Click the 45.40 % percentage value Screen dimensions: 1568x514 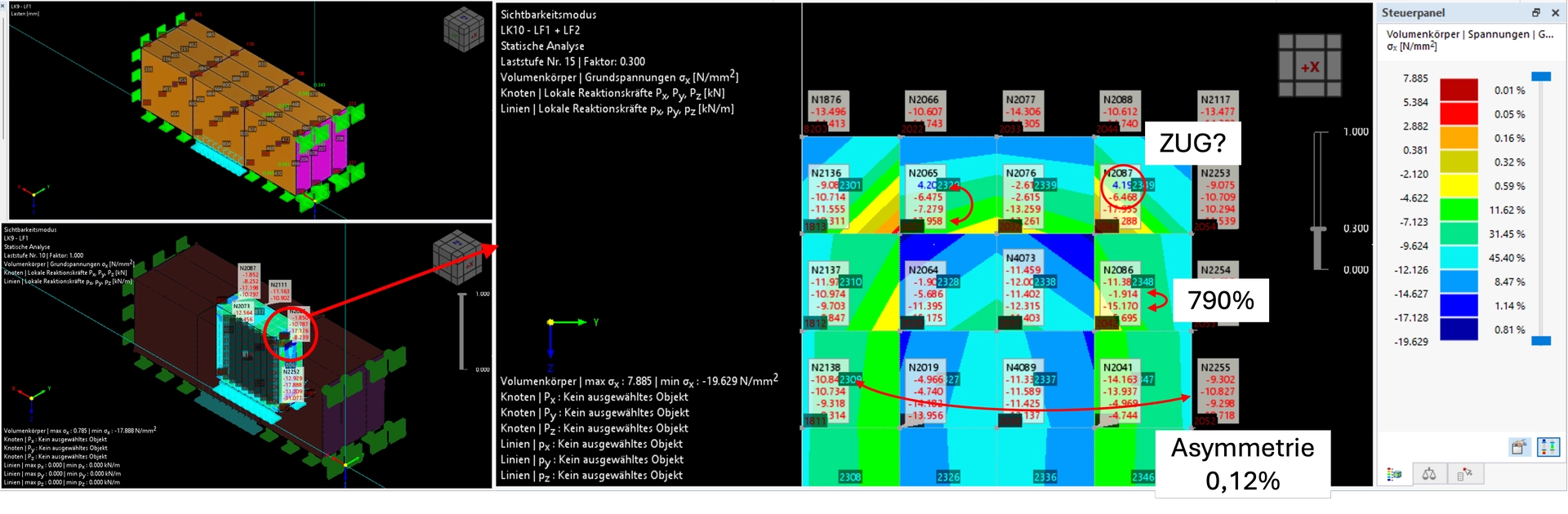point(1507,258)
